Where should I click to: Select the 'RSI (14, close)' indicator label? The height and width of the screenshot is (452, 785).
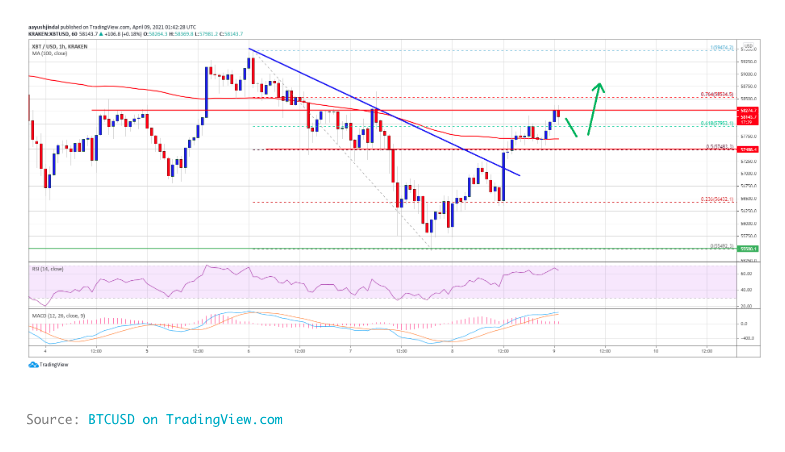click(x=48, y=269)
